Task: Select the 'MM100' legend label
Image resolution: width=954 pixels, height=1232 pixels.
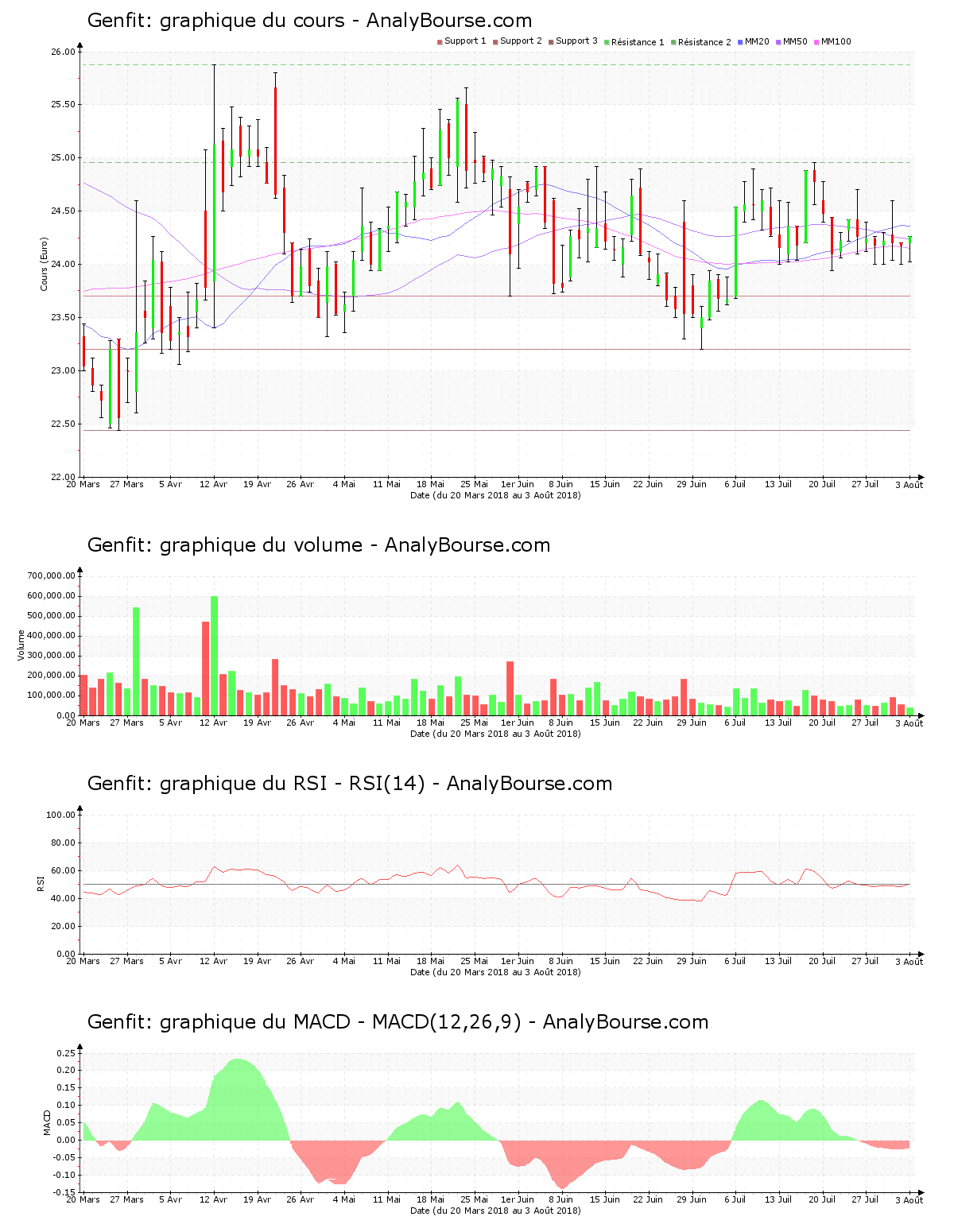Action: point(836,41)
